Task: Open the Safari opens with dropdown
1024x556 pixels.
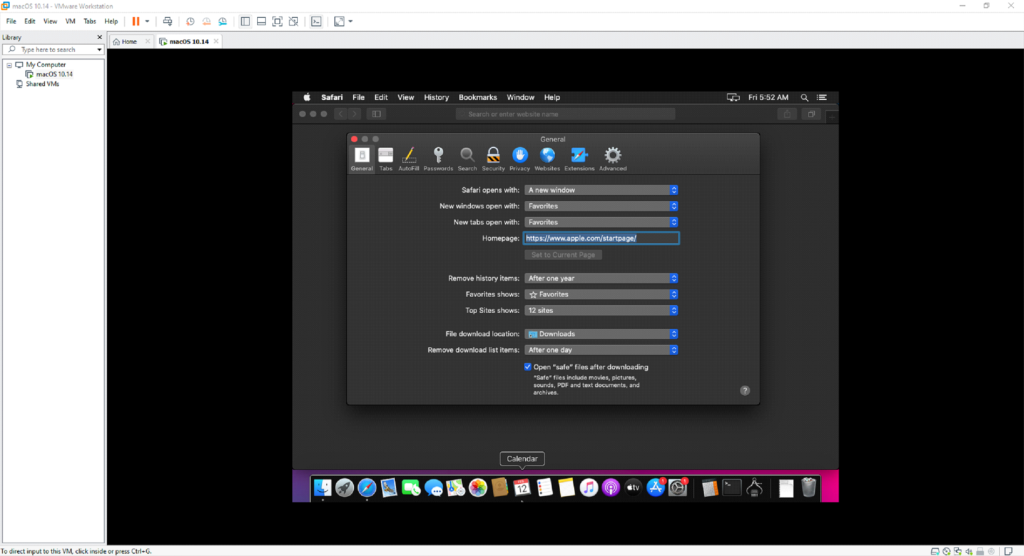Action: pyautogui.click(x=601, y=190)
